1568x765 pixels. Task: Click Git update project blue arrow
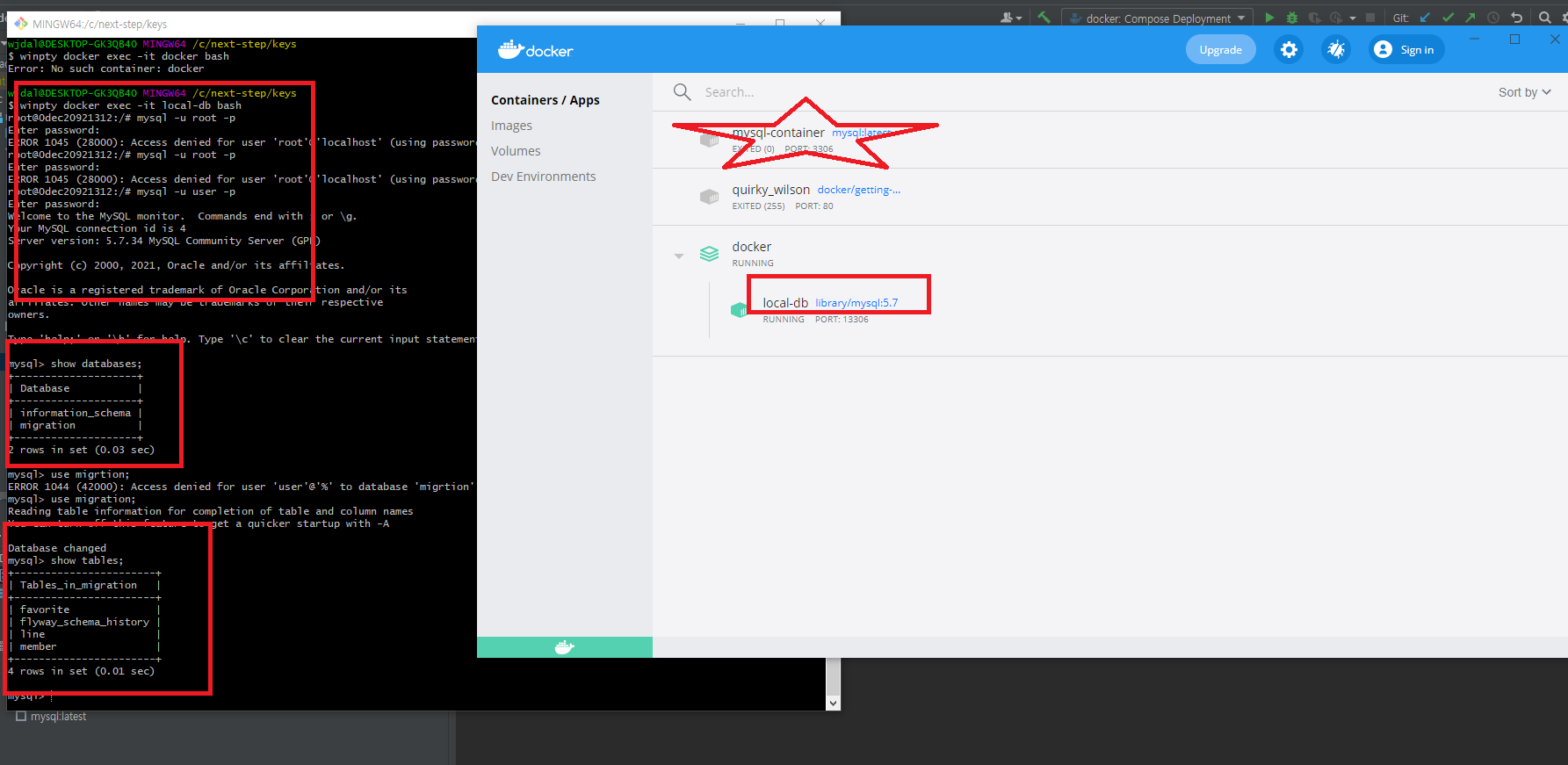[1425, 18]
